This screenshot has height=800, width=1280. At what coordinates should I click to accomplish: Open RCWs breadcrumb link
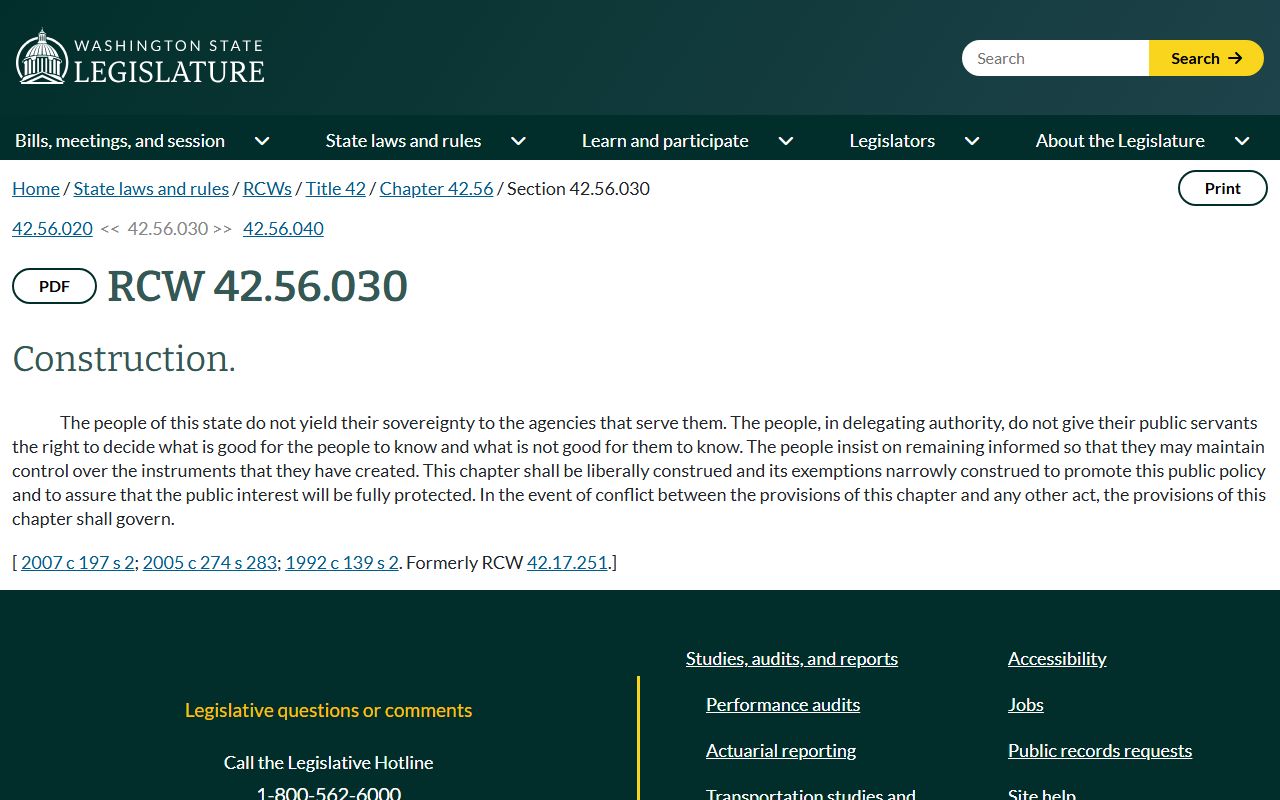(x=267, y=188)
